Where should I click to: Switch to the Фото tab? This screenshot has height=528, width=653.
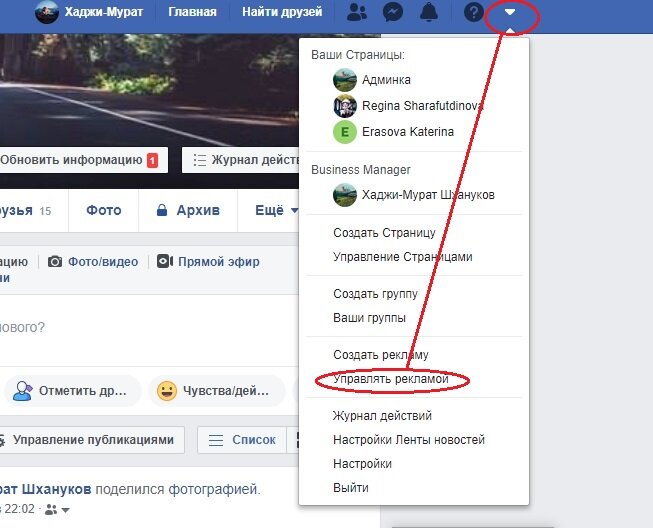(x=104, y=210)
